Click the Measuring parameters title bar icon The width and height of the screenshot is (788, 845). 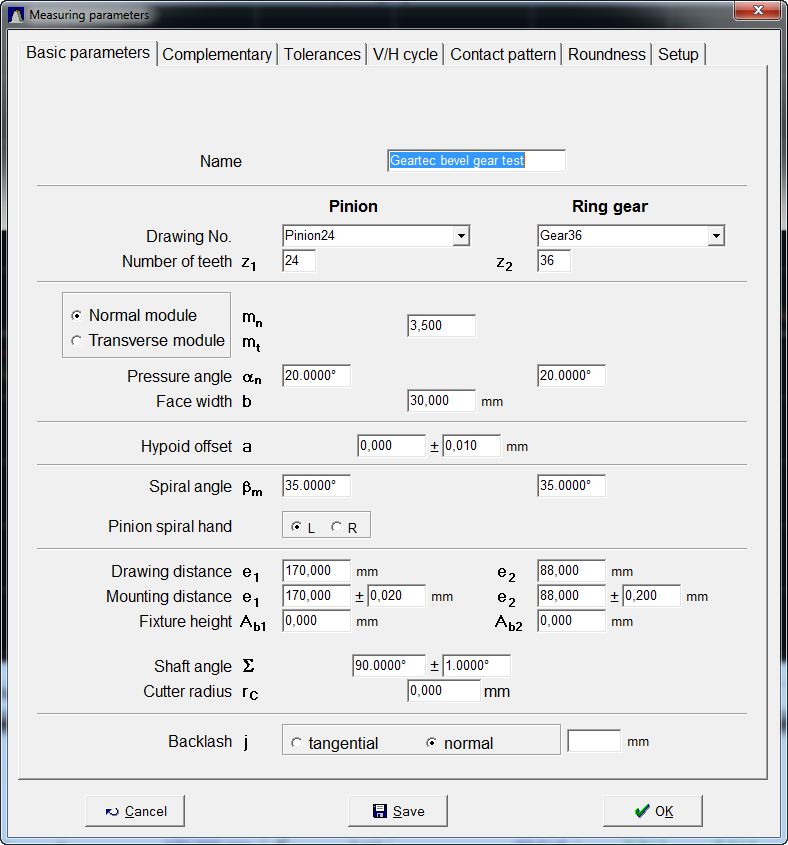tap(16, 15)
